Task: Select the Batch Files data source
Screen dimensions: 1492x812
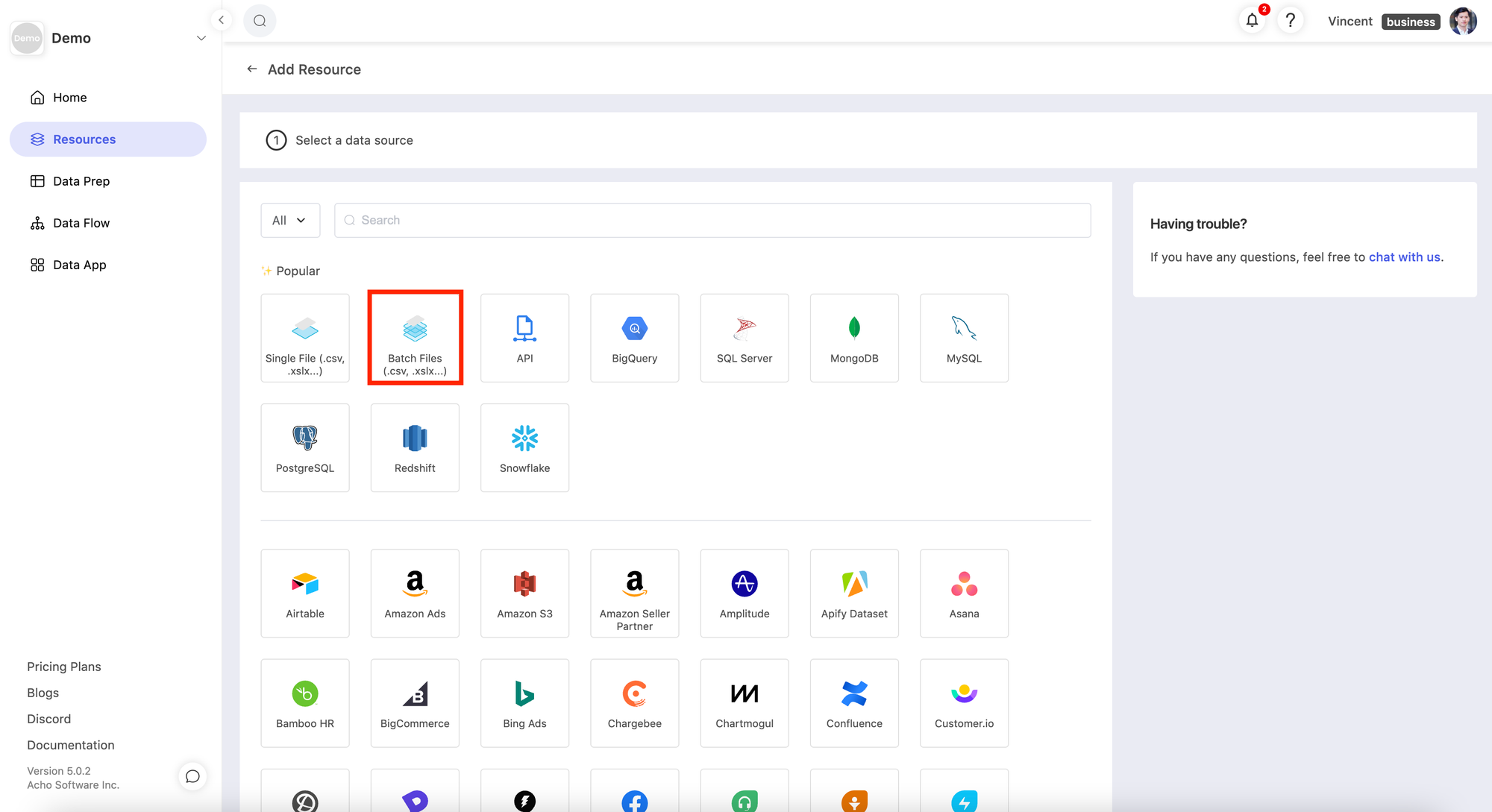Action: 415,338
